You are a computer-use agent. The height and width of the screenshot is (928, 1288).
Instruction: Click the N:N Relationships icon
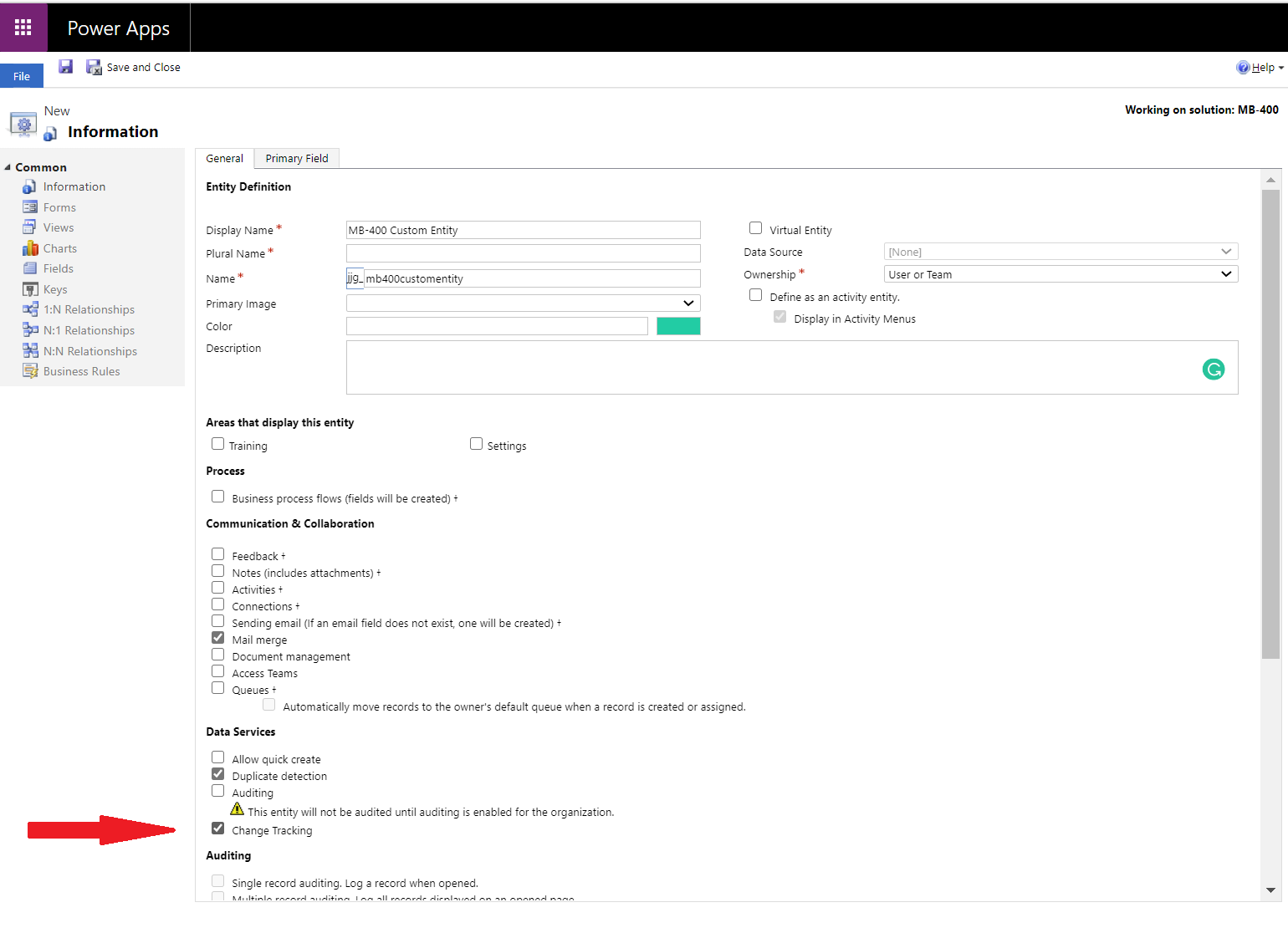30,350
